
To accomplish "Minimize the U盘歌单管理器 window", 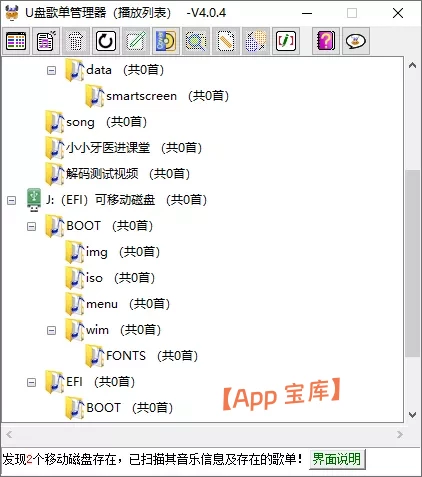I will pos(307,13).
